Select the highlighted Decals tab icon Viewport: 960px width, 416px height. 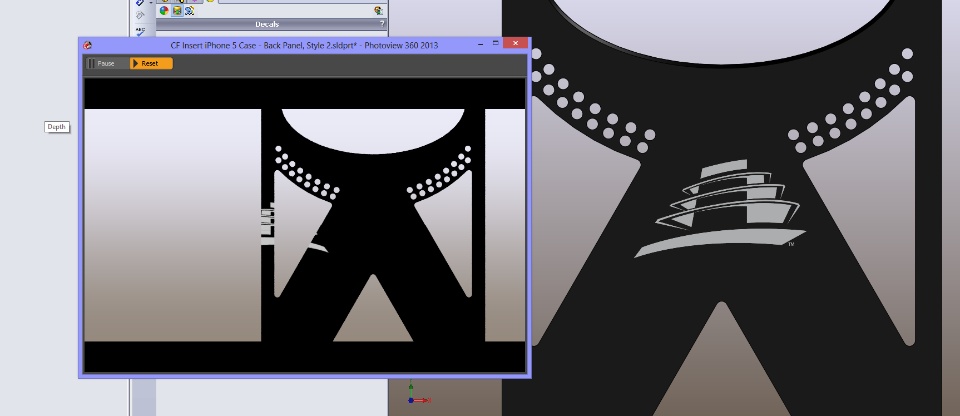tap(177, 10)
